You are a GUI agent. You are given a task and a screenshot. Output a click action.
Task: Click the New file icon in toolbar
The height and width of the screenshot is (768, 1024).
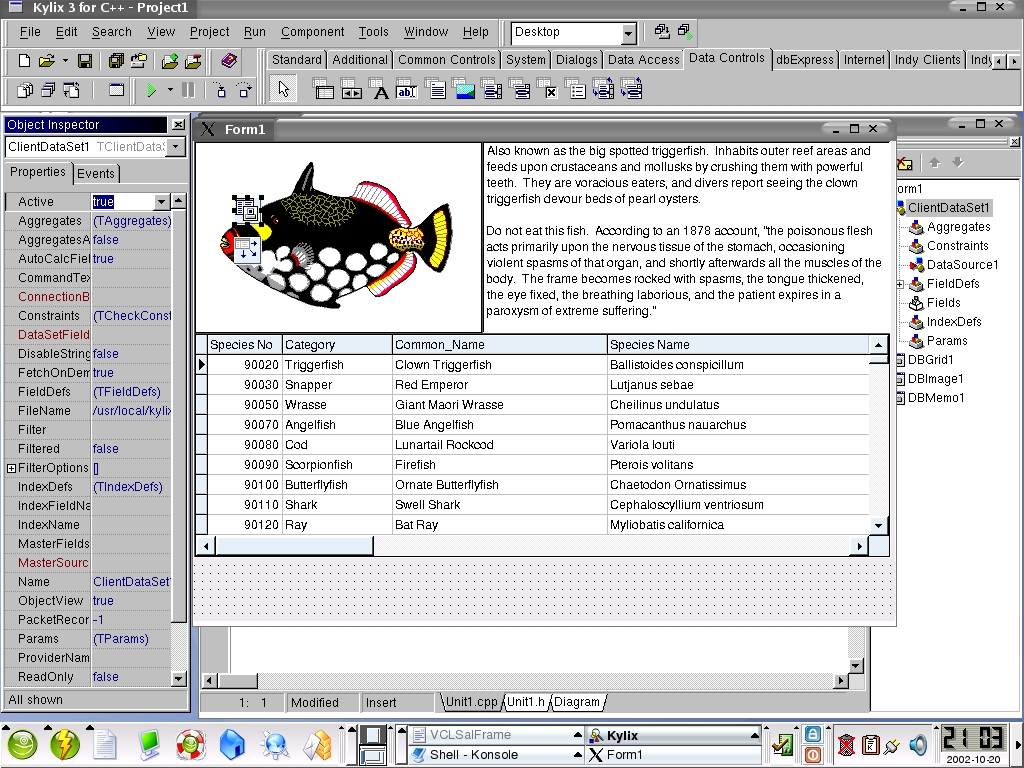click(24, 61)
